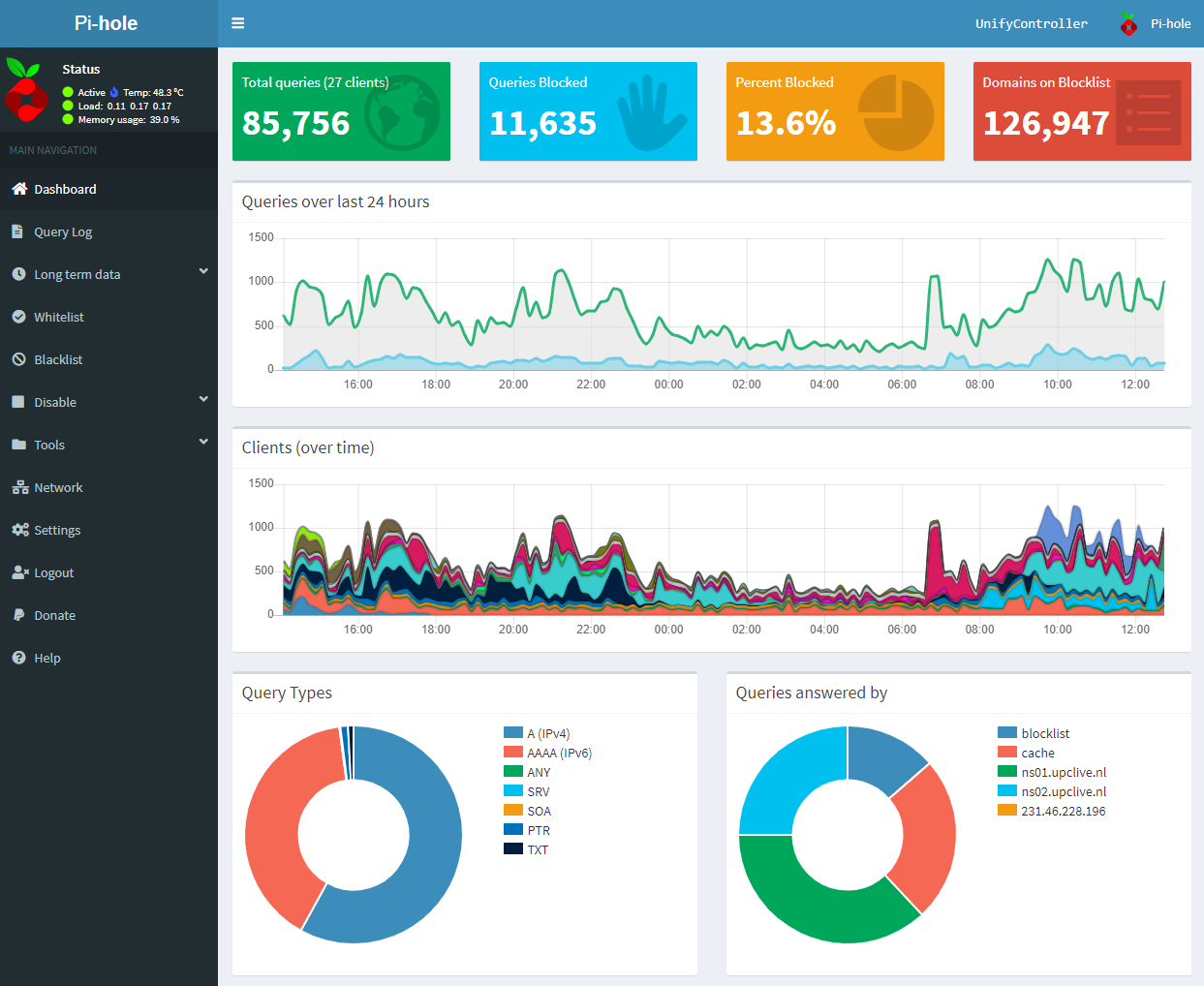Toggle AAAA (IPv6) legend entry visibility
The image size is (1204, 986).
click(558, 753)
